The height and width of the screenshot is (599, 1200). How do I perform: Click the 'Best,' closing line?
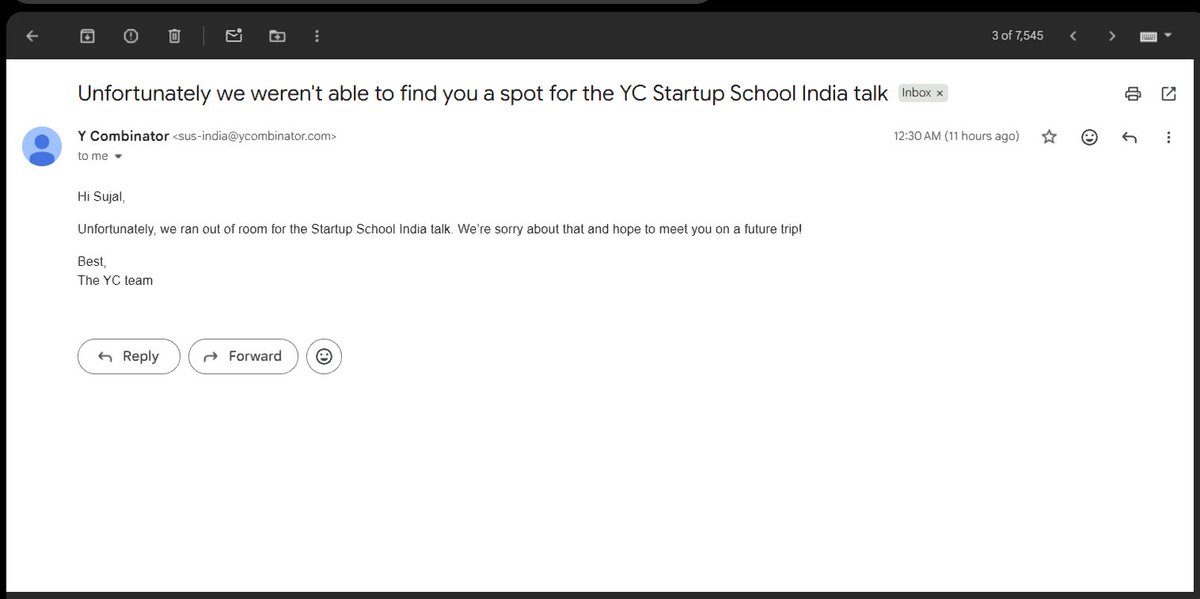point(92,262)
